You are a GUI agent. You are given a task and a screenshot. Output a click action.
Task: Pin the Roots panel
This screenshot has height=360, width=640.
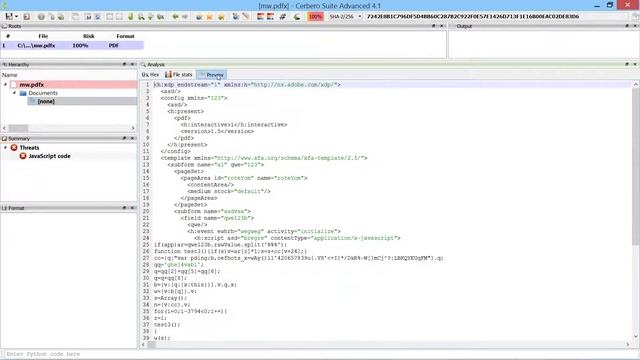[433, 26]
